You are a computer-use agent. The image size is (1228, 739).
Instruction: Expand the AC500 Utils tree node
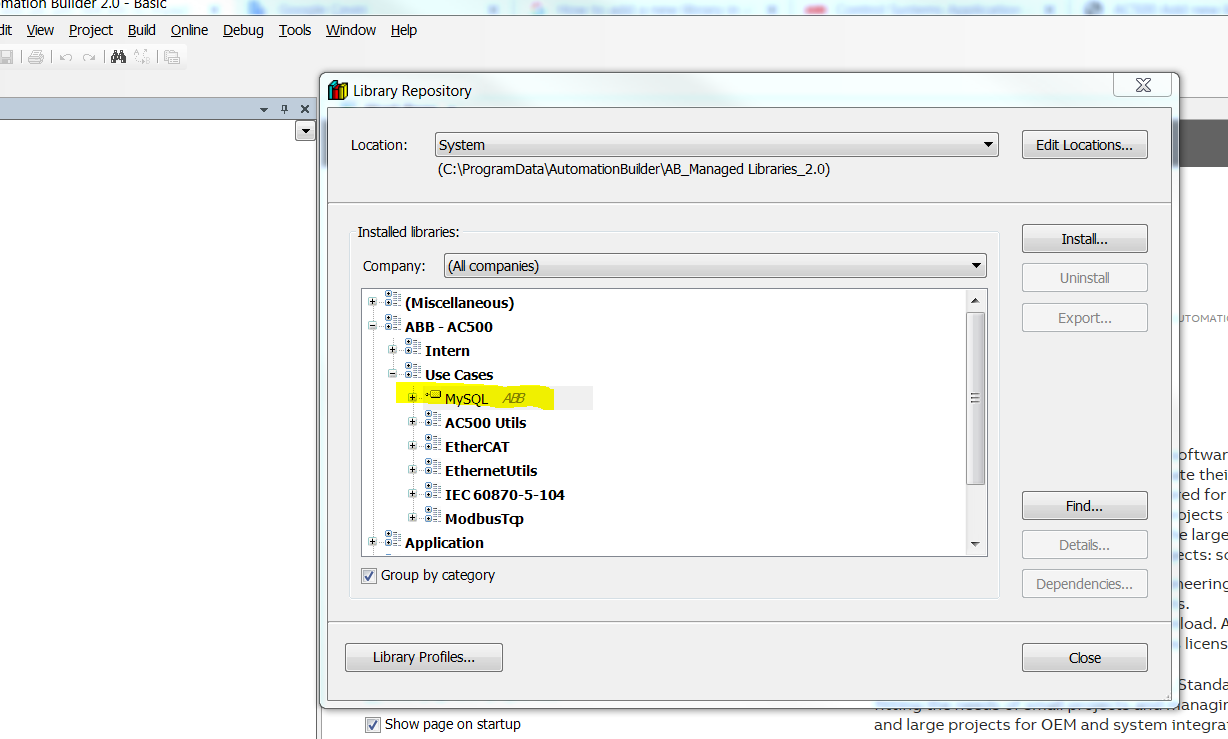(412, 422)
